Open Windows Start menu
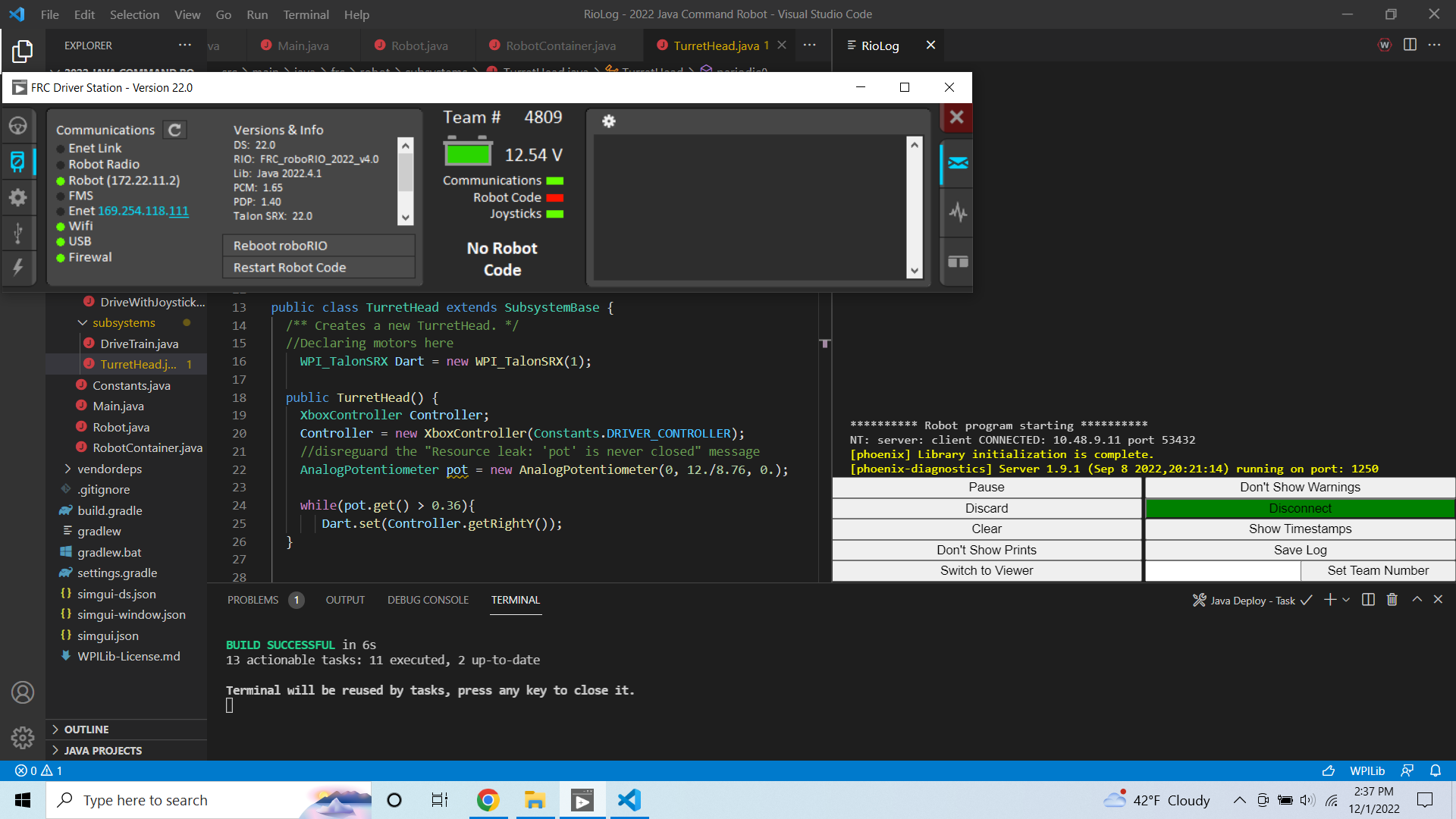Image resolution: width=1456 pixels, height=819 pixels. 23,800
